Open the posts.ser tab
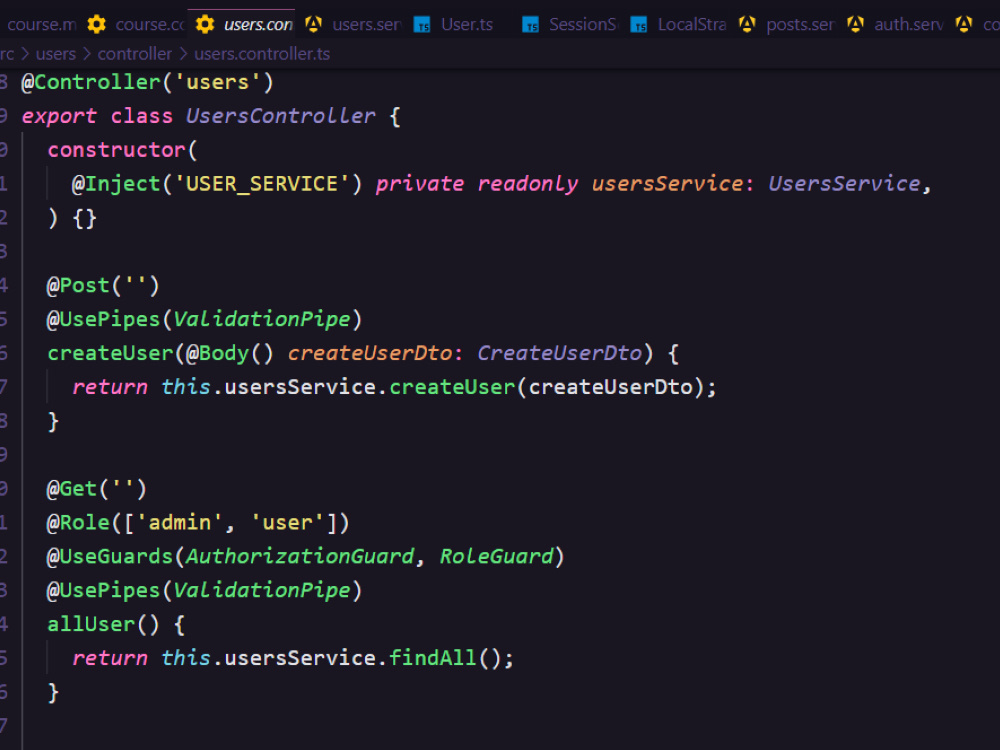This screenshot has width=1000, height=750. (800, 25)
